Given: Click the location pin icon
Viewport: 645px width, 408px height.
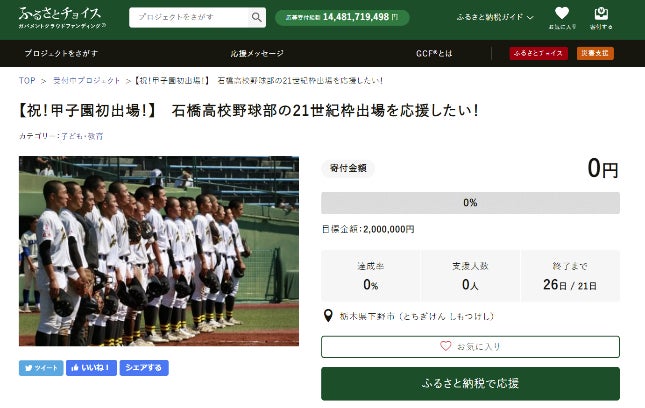Looking at the screenshot, I should [x=328, y=316].
